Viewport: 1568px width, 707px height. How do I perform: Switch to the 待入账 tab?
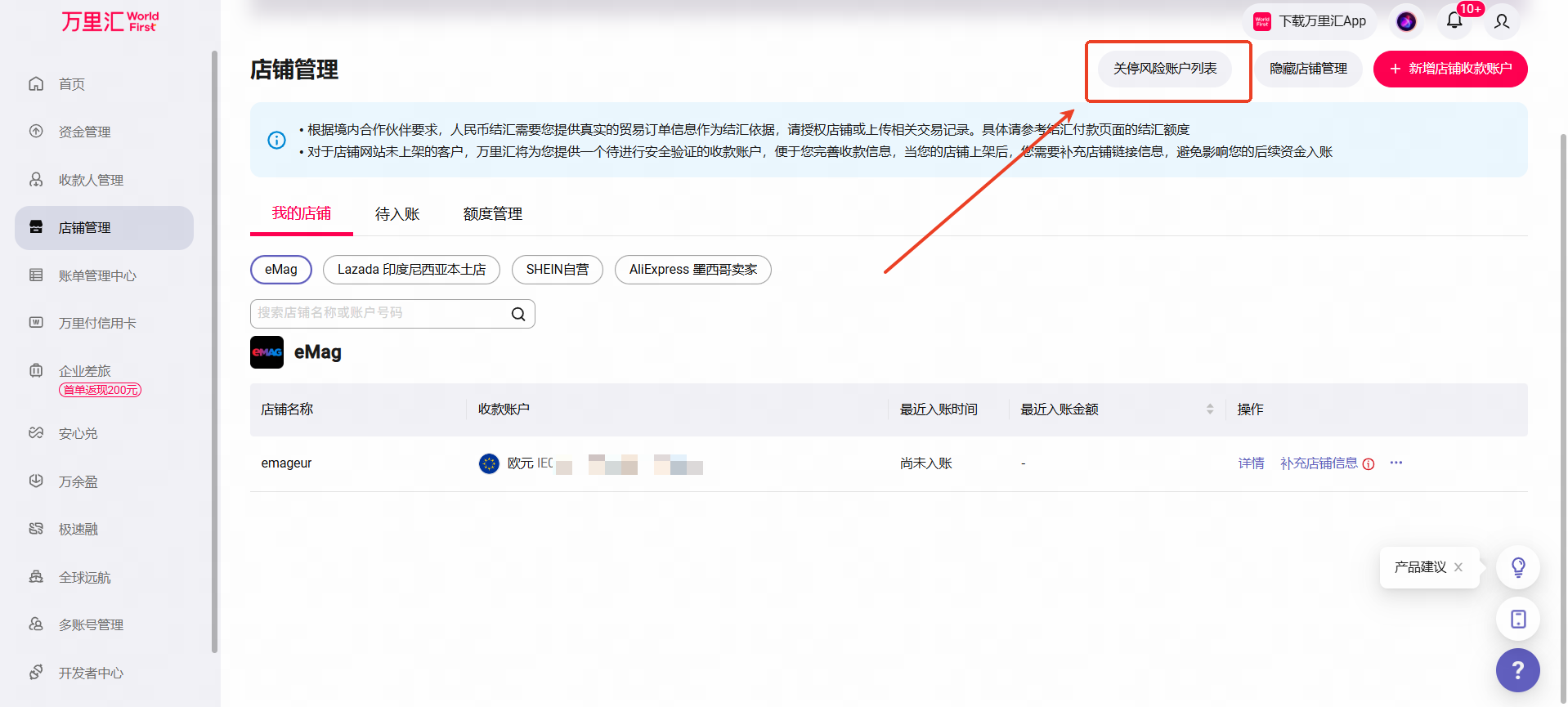397,214
